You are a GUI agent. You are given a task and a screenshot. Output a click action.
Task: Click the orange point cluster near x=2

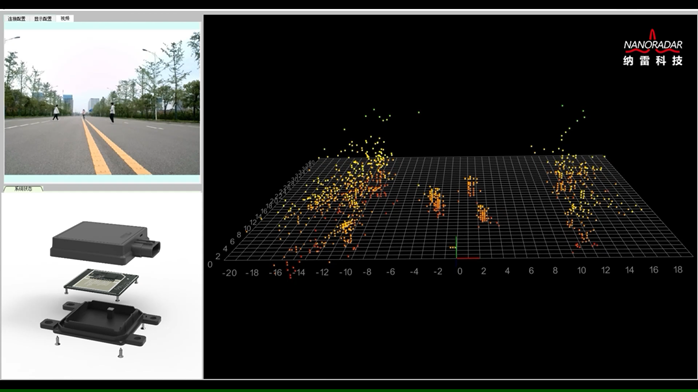(x=483, y=214)
